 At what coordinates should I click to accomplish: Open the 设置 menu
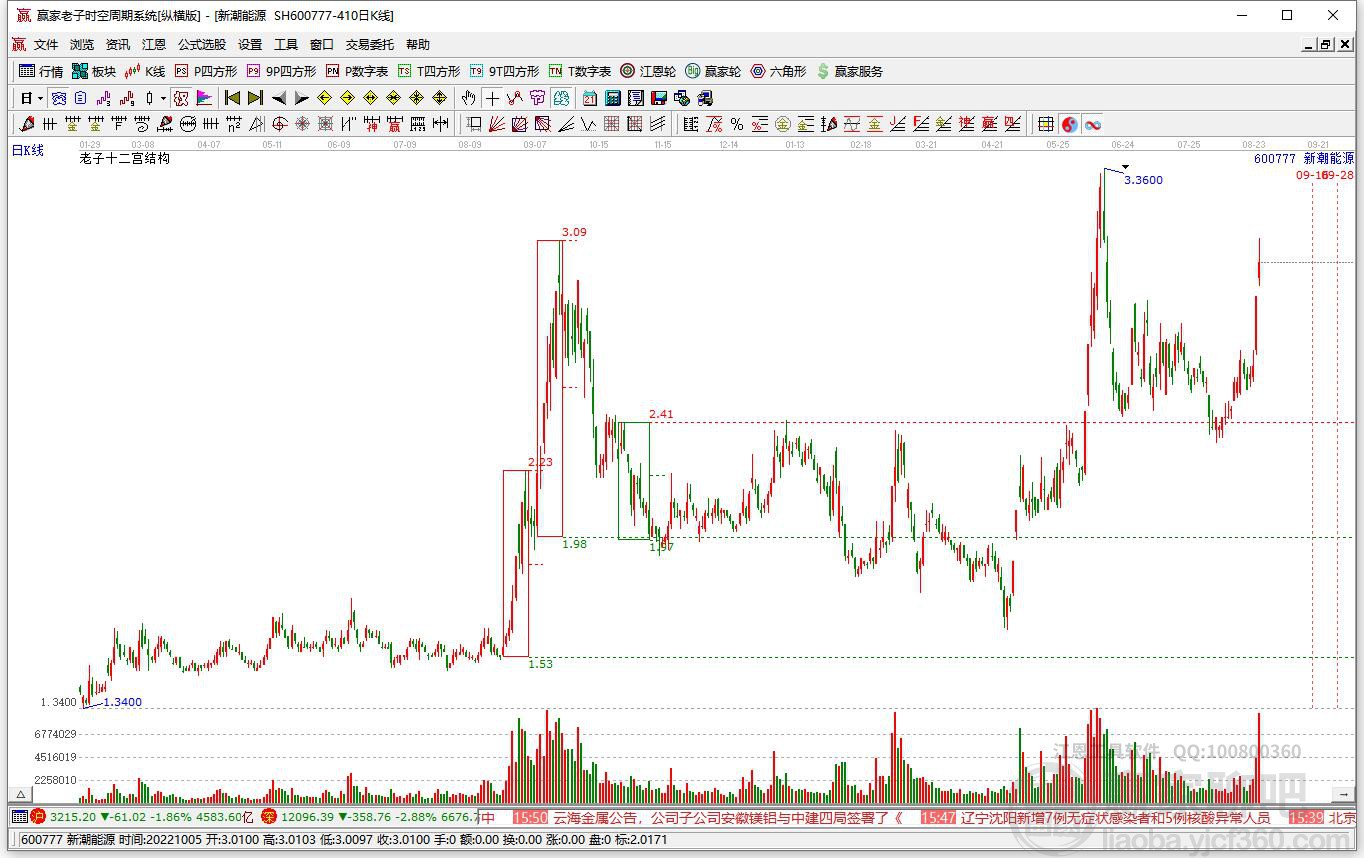250,44
